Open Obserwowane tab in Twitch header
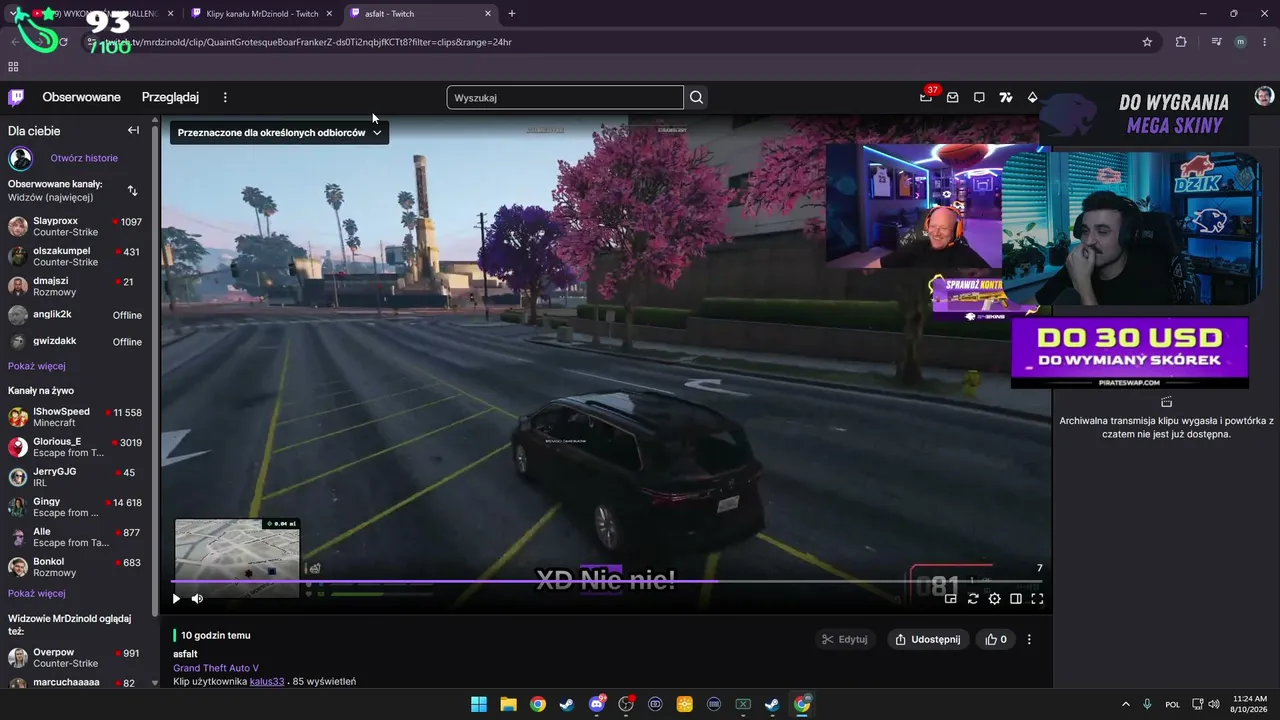The image size is (1280, 720). tap(81, 97)
